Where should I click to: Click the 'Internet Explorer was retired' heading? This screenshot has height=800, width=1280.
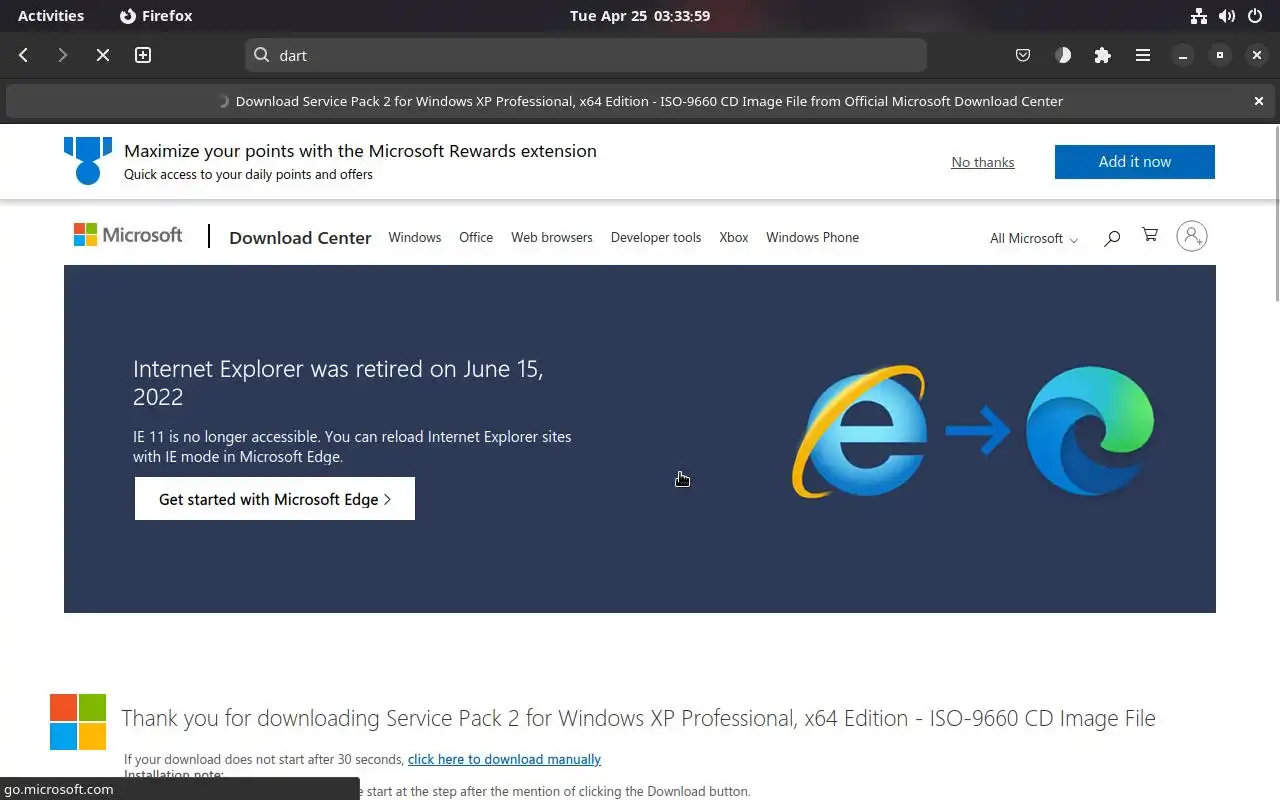[338, 383]
